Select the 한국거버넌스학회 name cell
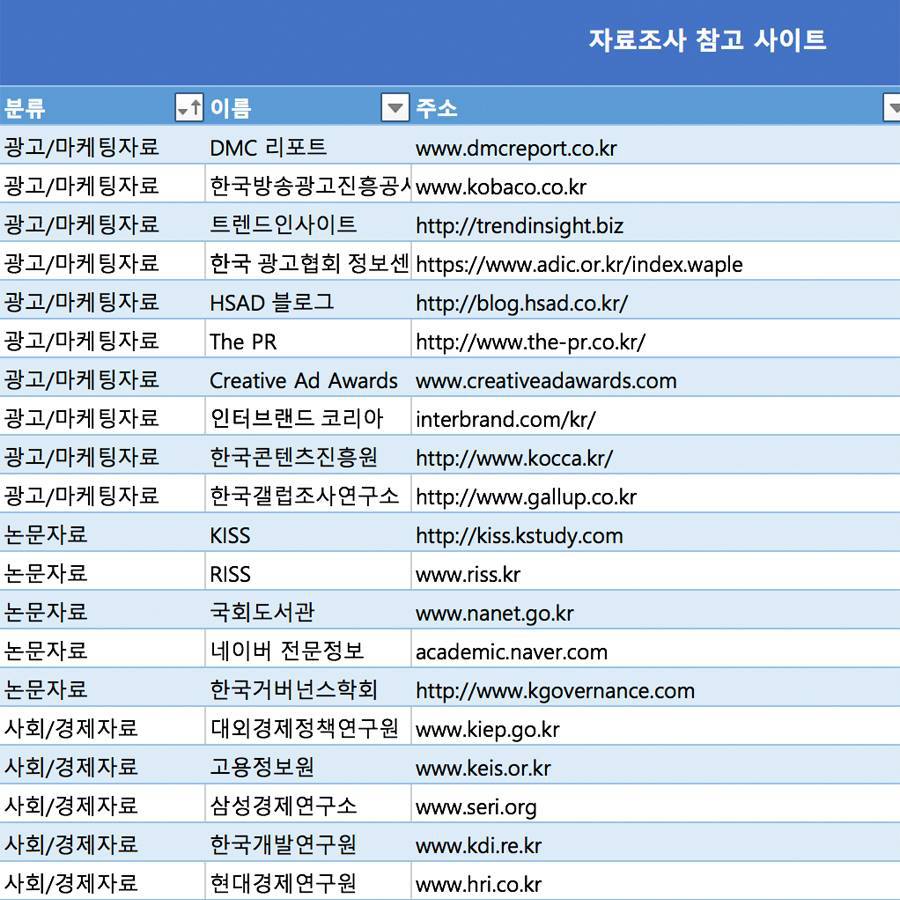The height and width of the screenshot is (900, 900). click(x=308, y=688)
